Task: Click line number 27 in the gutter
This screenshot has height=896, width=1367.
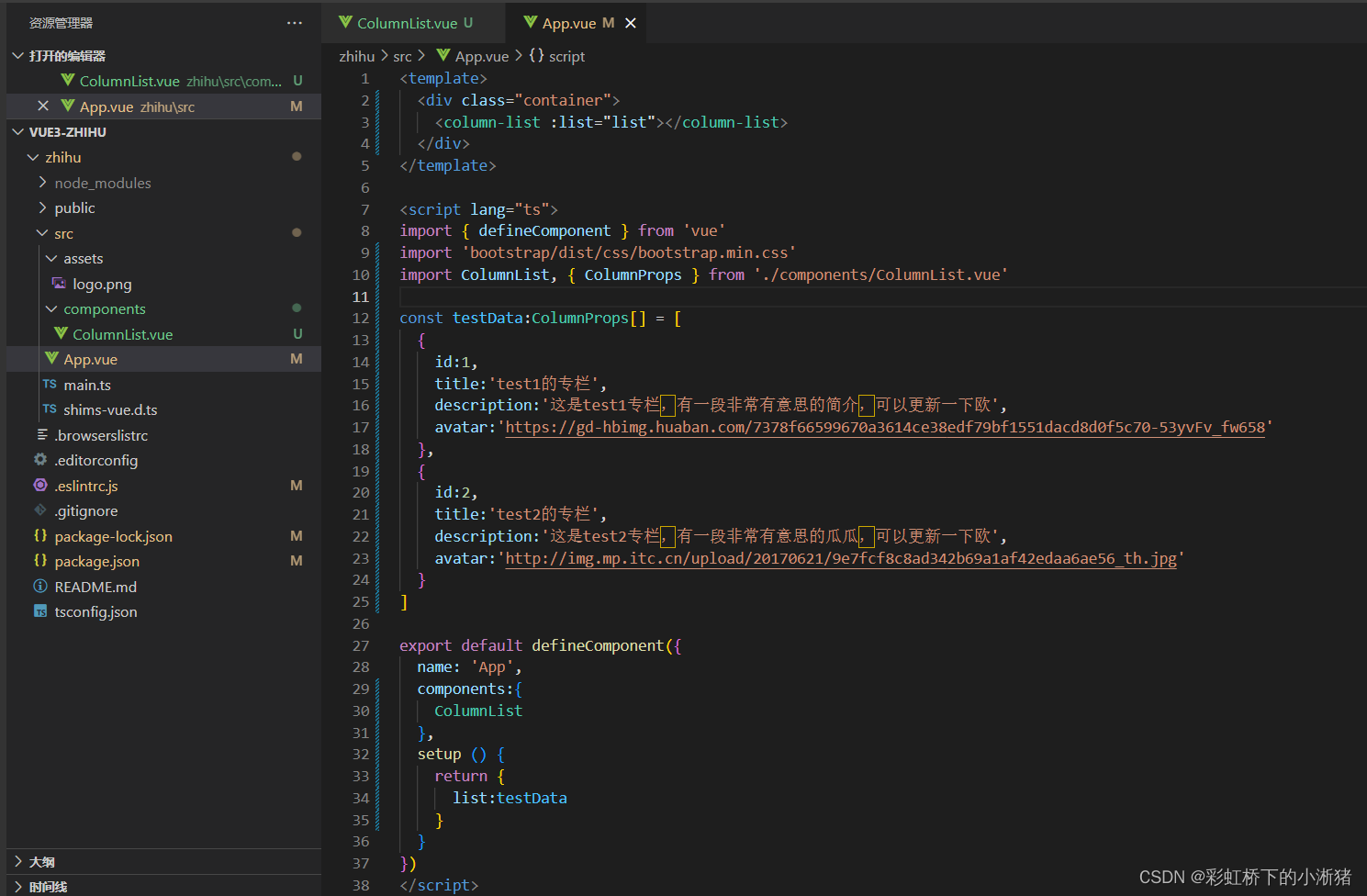Action: pyautogui.click(x=361, y=645)
